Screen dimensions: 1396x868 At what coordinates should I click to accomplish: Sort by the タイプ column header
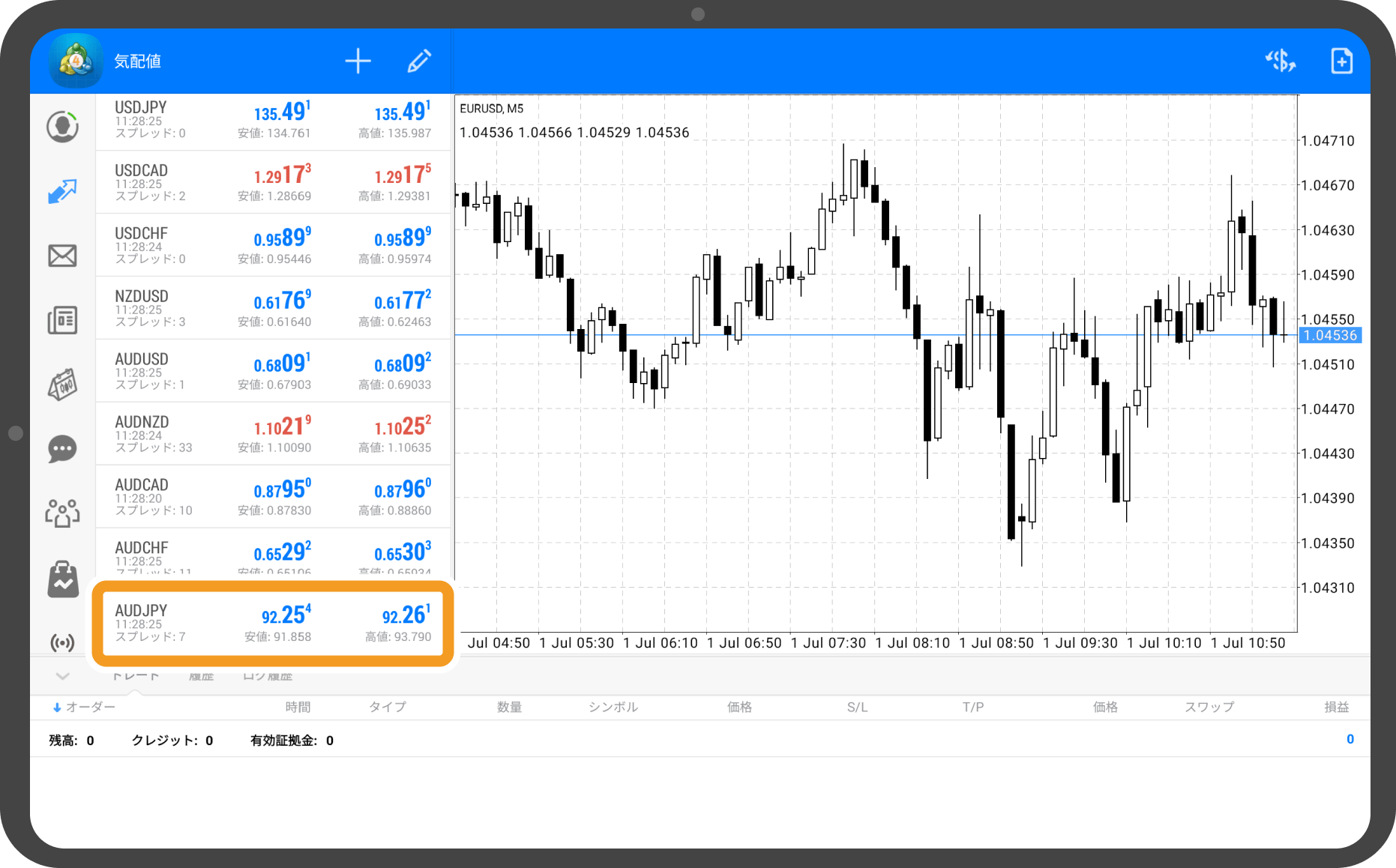pos(388,707)
